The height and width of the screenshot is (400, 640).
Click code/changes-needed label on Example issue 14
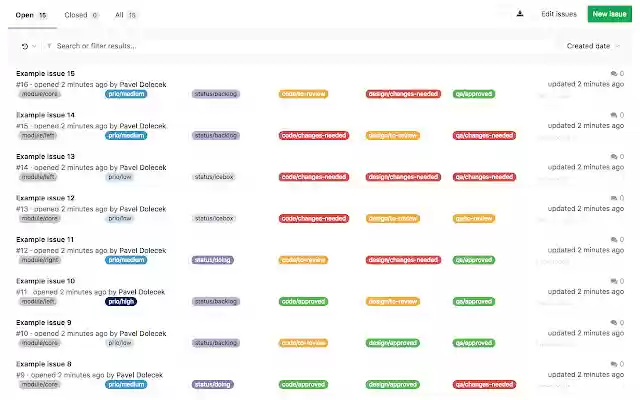[x=314, y=136]
